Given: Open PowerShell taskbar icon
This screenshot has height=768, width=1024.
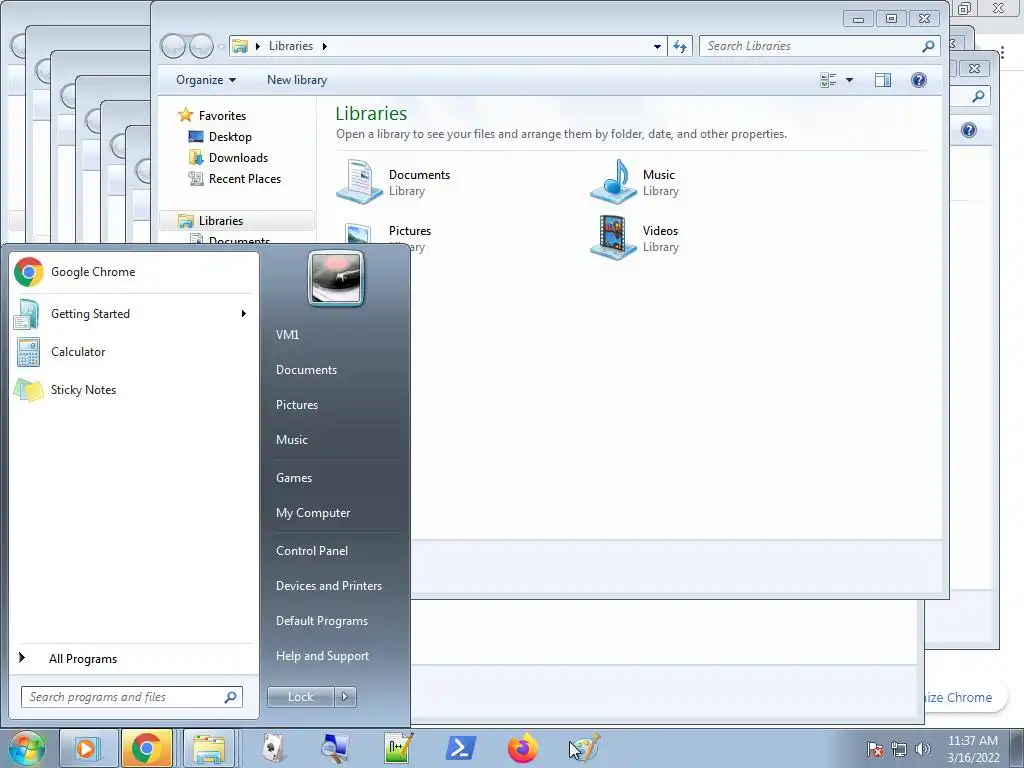Looking at the screenshot, I should point(460,748).
